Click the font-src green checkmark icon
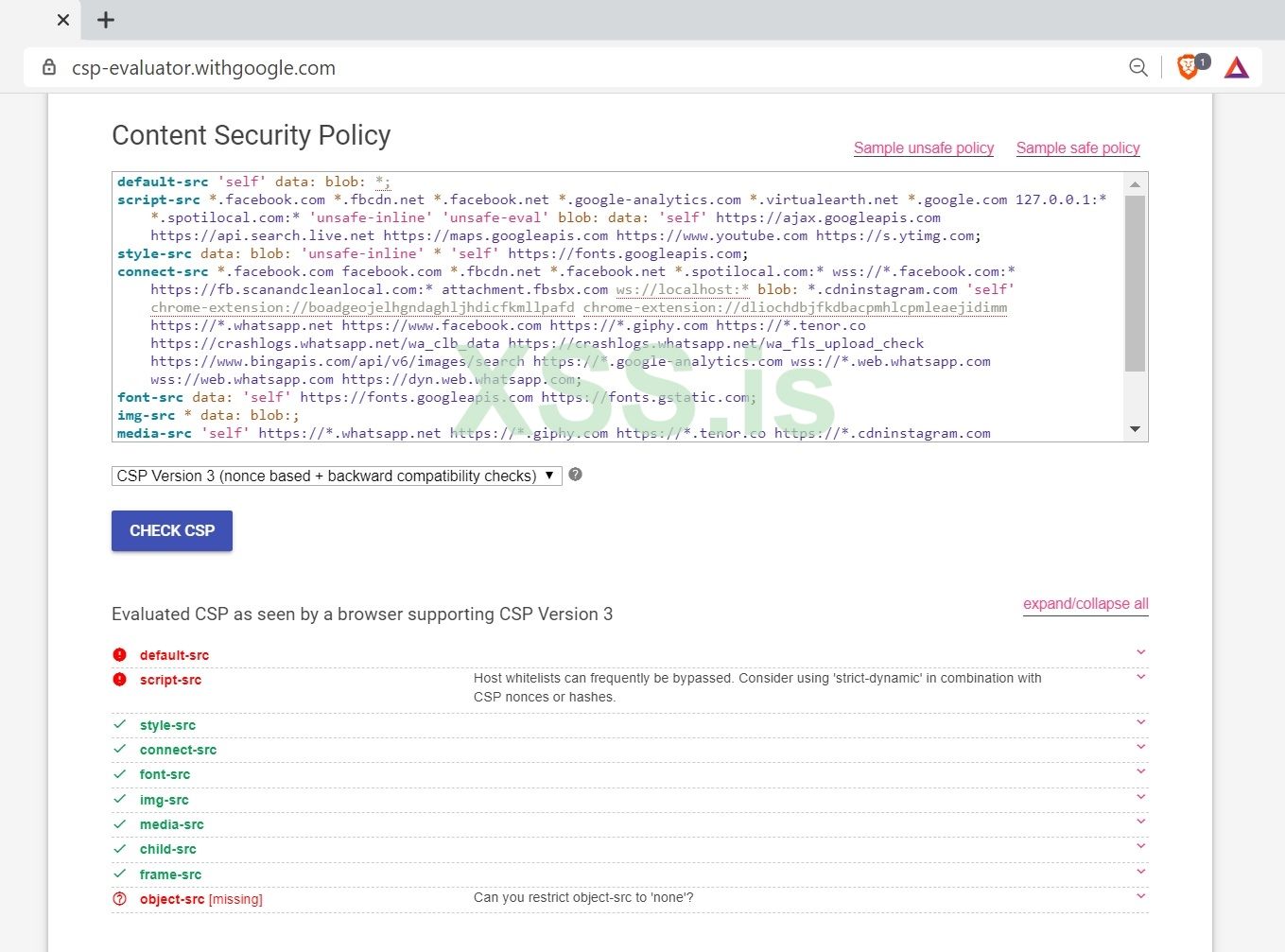This screenshot has height=952, width=1285. click(x=119, y=773)
